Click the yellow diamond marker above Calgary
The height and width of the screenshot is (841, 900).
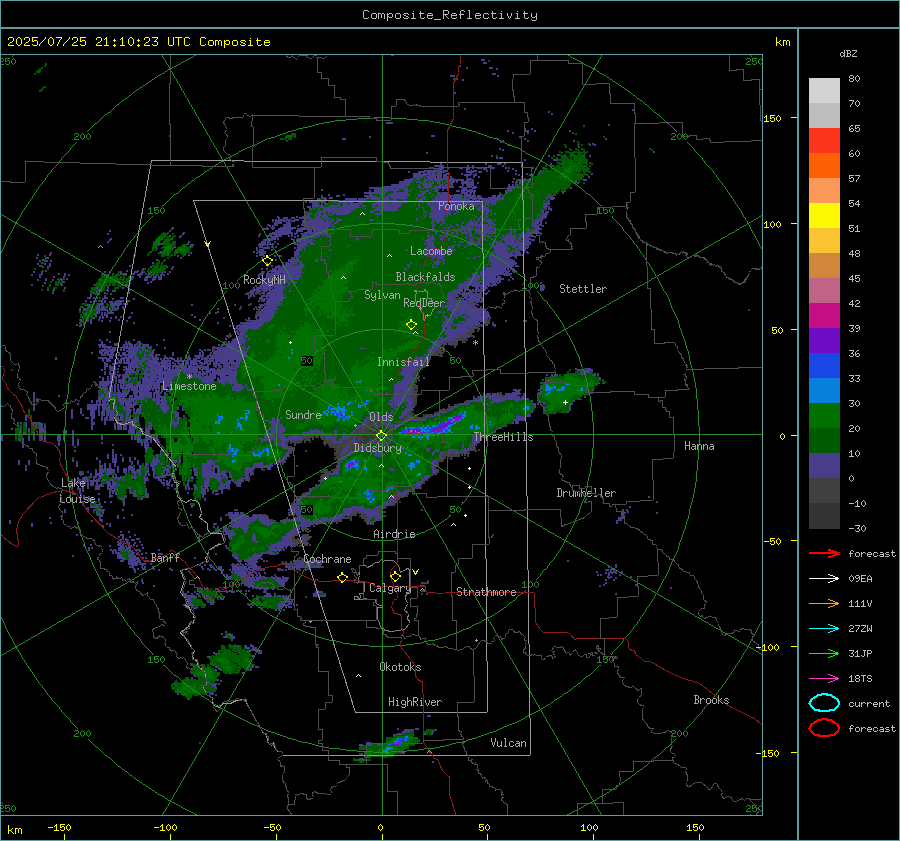coord(395,576)
